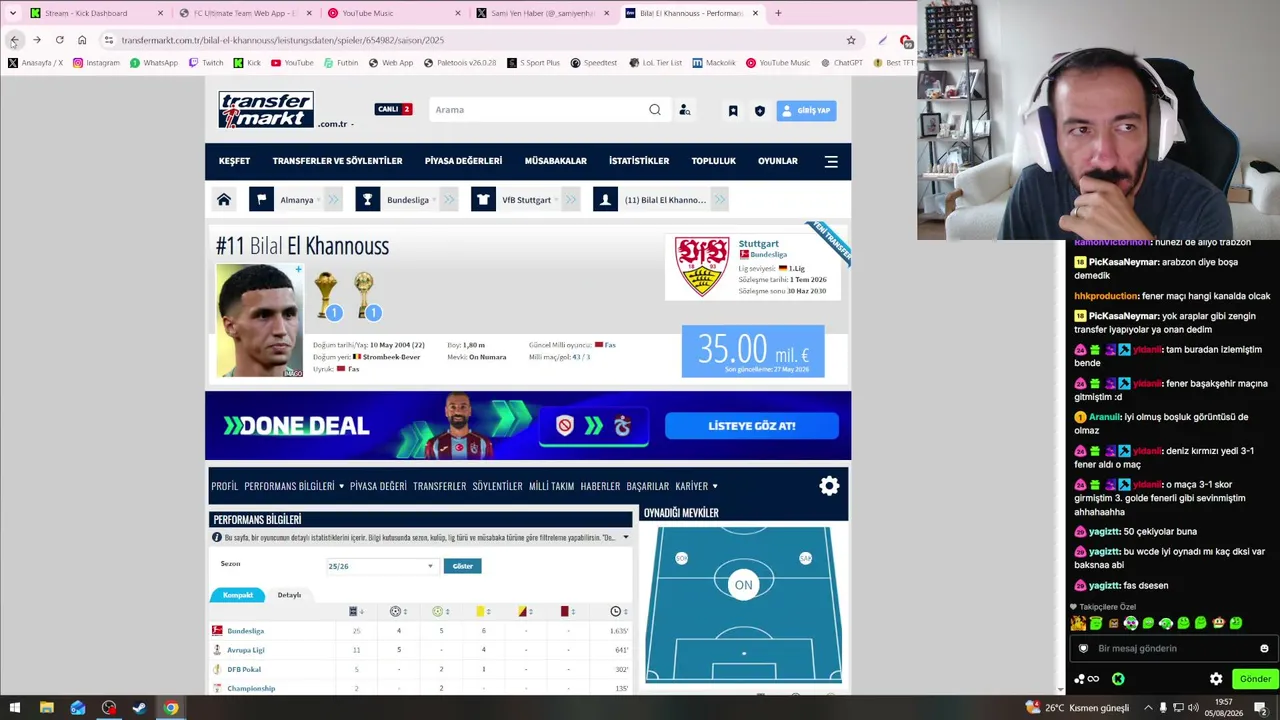
Task: Expand the info text description arrow
Action: click(x=626, y=538)
